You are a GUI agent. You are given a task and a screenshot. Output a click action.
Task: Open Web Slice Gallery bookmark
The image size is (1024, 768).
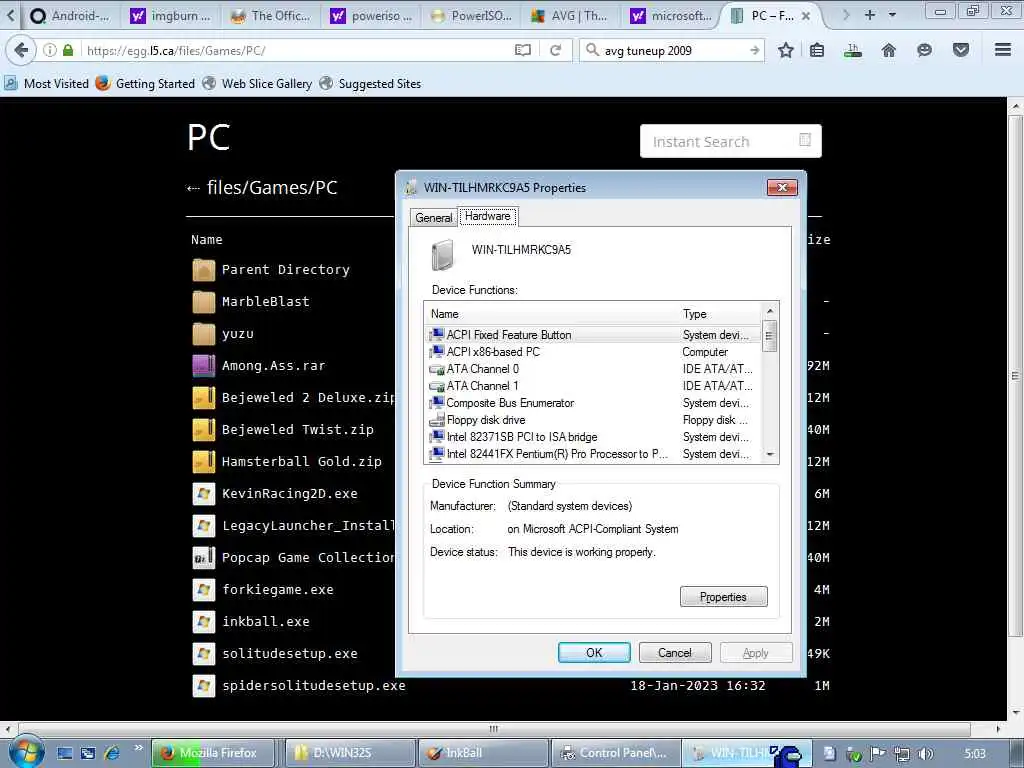tap(257, 84)
